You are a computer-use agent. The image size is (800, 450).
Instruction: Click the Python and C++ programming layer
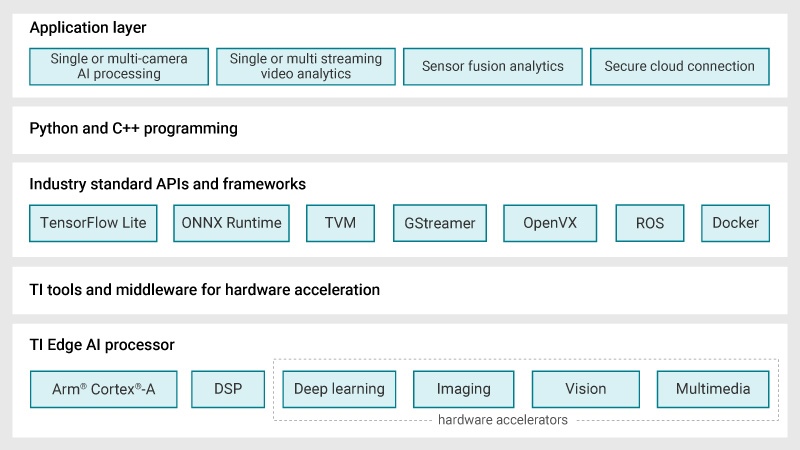[134, 128]
